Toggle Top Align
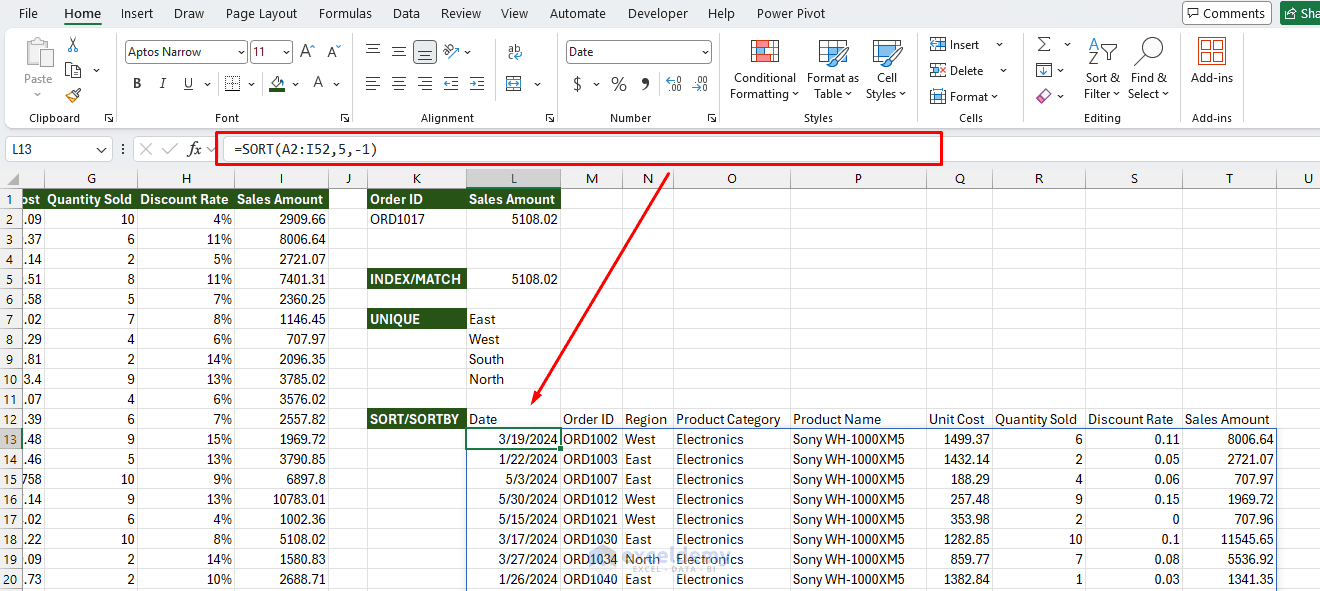1320x591 pixels. (373, 52)
